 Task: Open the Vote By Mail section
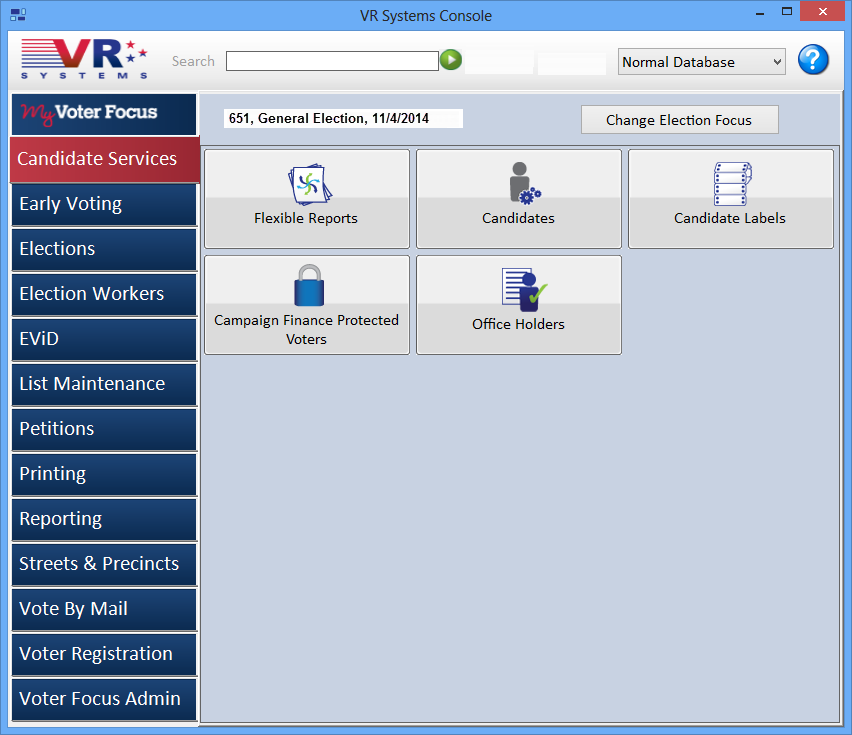[104, 610]
